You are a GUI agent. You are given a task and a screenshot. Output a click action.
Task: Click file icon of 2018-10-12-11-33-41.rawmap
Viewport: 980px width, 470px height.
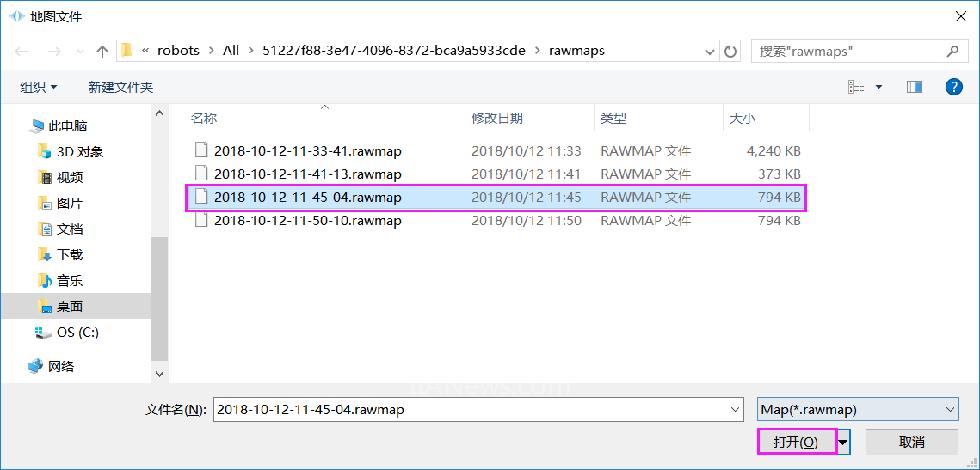pyautogui.click(x=201, y=152)
